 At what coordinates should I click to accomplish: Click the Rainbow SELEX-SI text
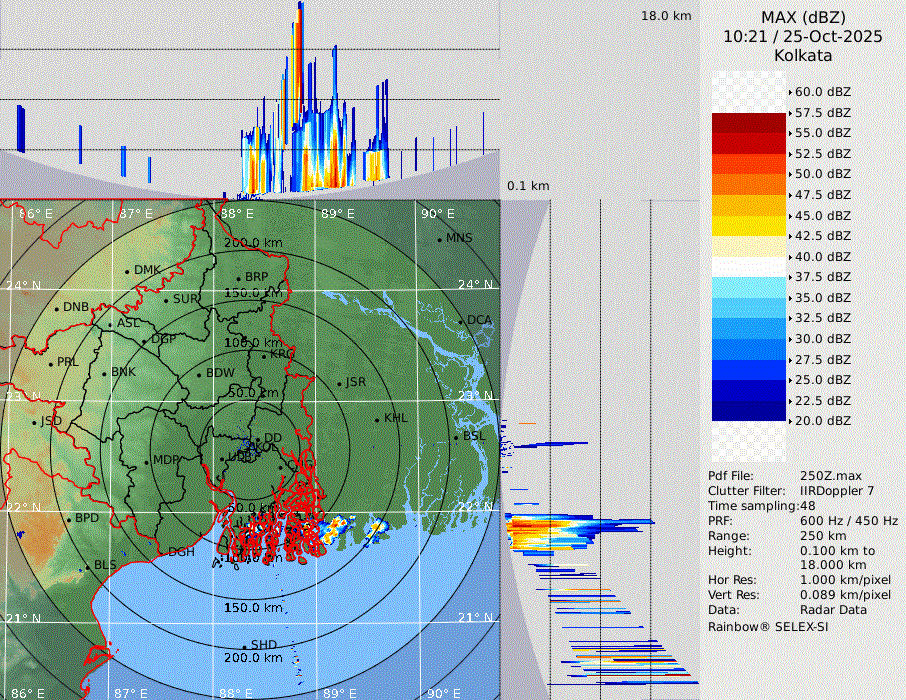point(768,626)
